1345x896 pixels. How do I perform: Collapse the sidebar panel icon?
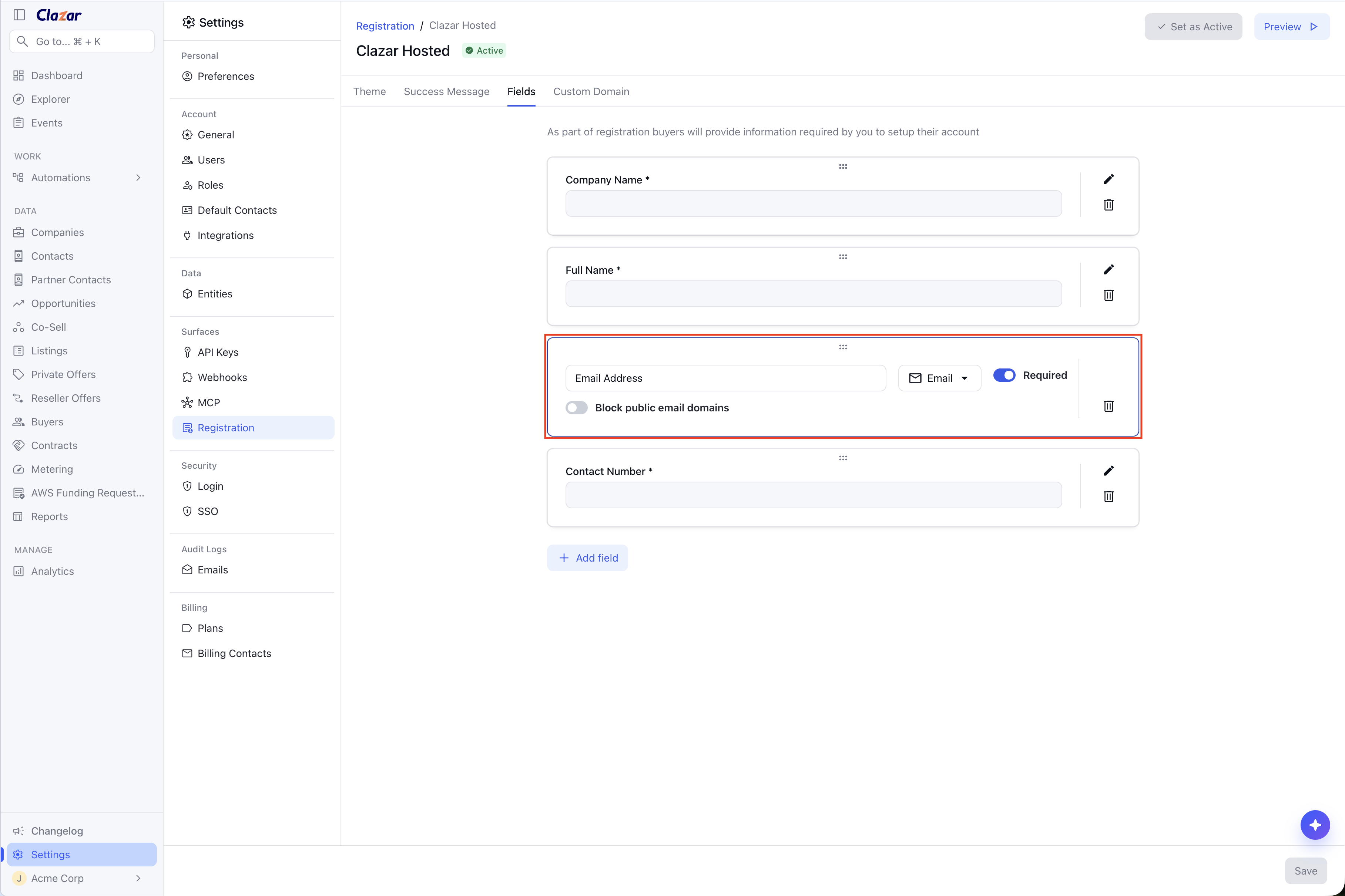(x=19, y=15)
